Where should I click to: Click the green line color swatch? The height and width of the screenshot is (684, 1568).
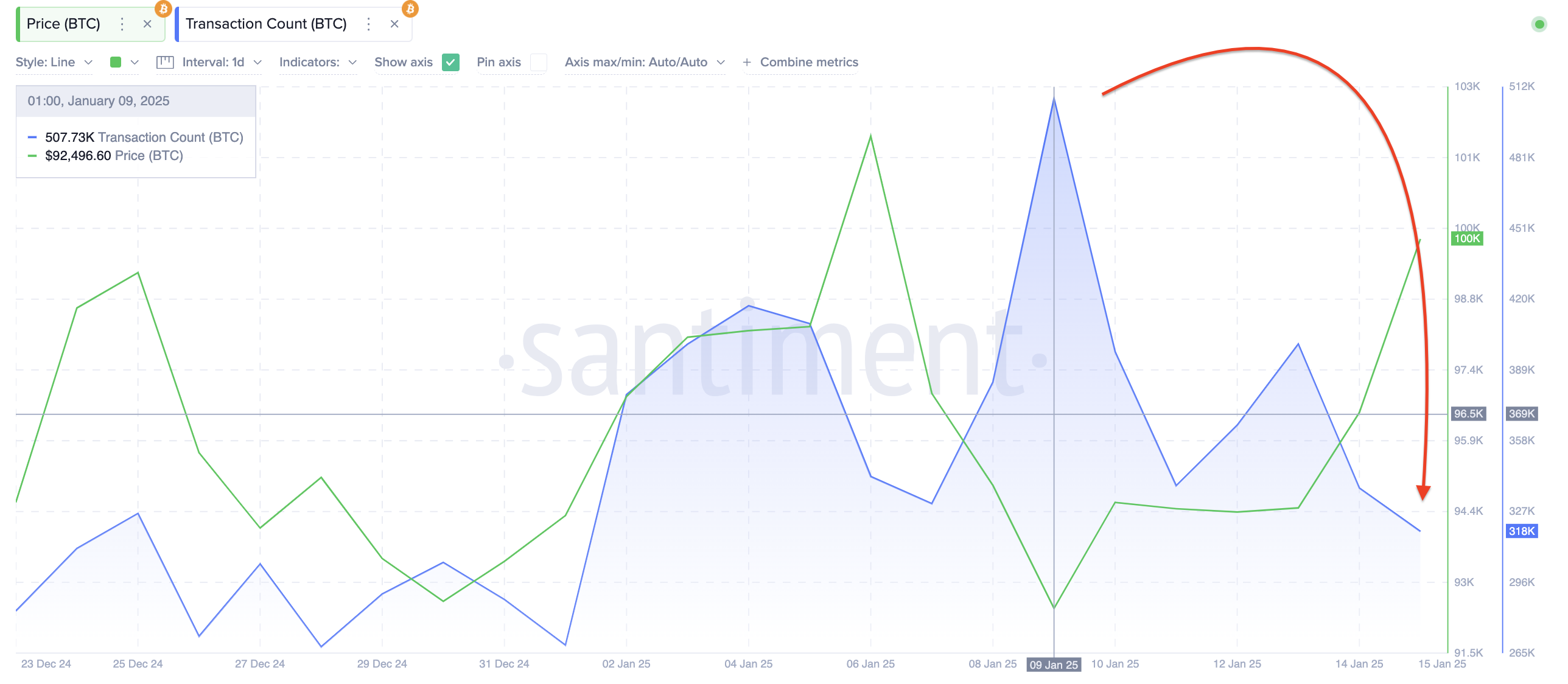click(x=116, y=62)
